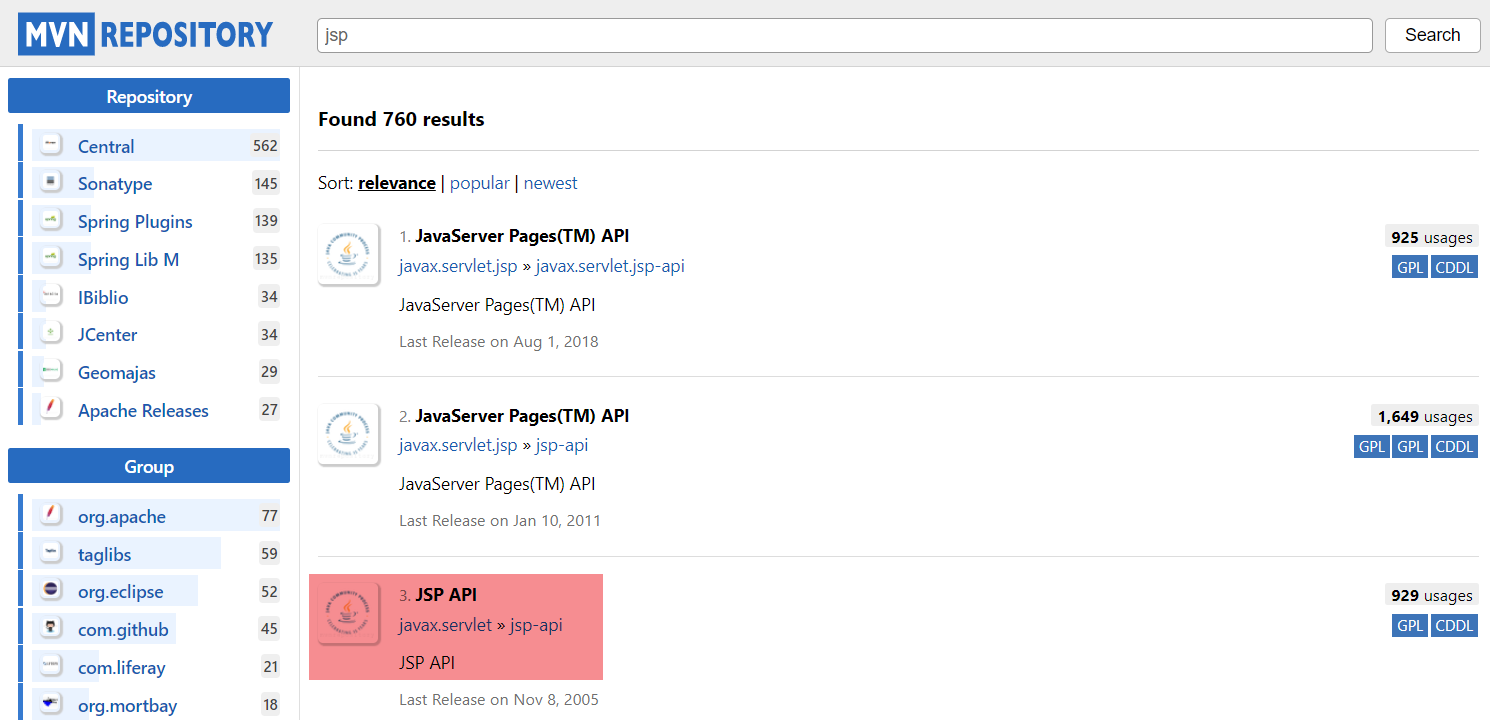This screenshot has height=720, width=1490.
Task: Click the org.apache group icon
Action: pyautogui.click(x=52, y=516)
